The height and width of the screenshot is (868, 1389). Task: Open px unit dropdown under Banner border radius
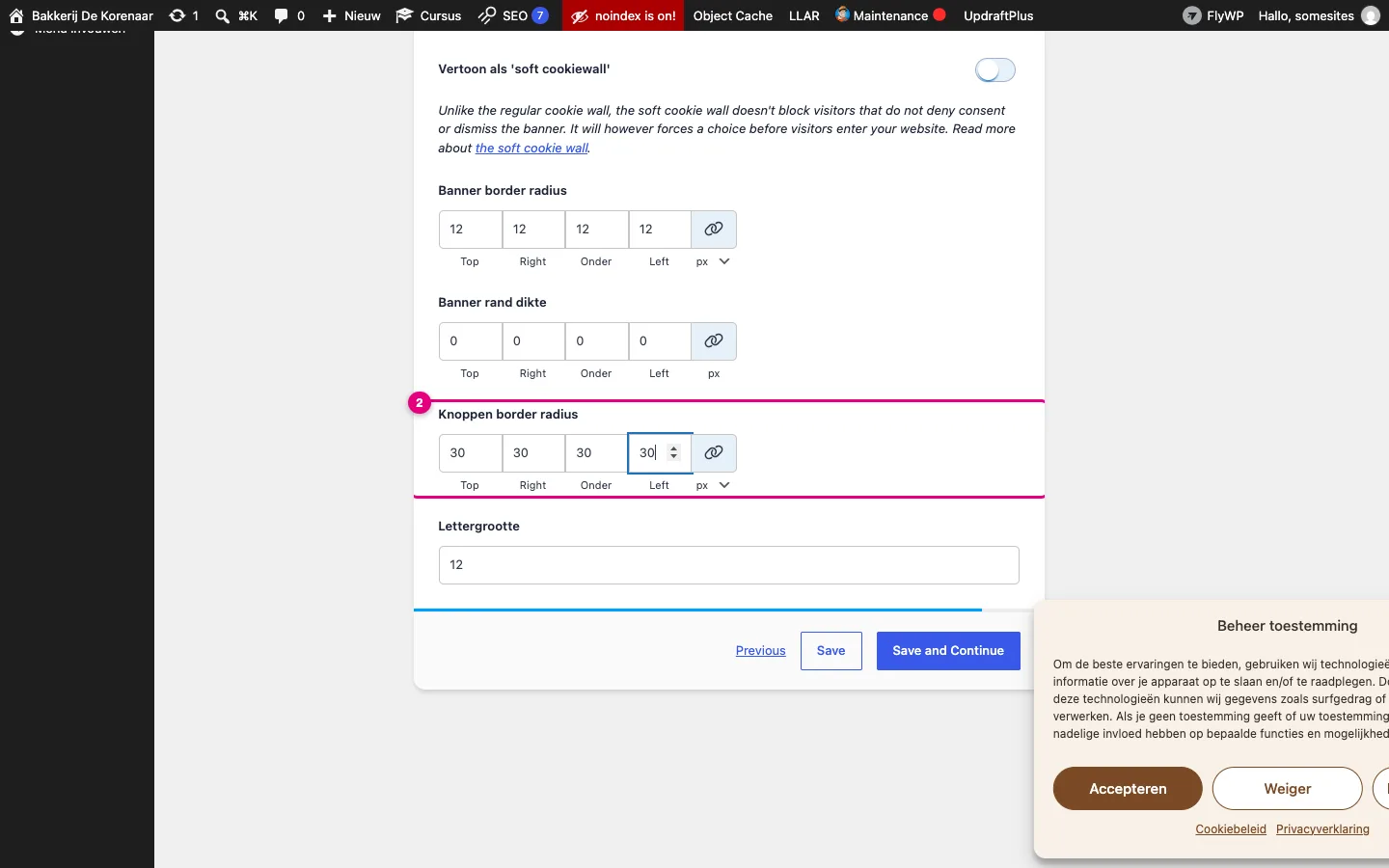point(713,261)
